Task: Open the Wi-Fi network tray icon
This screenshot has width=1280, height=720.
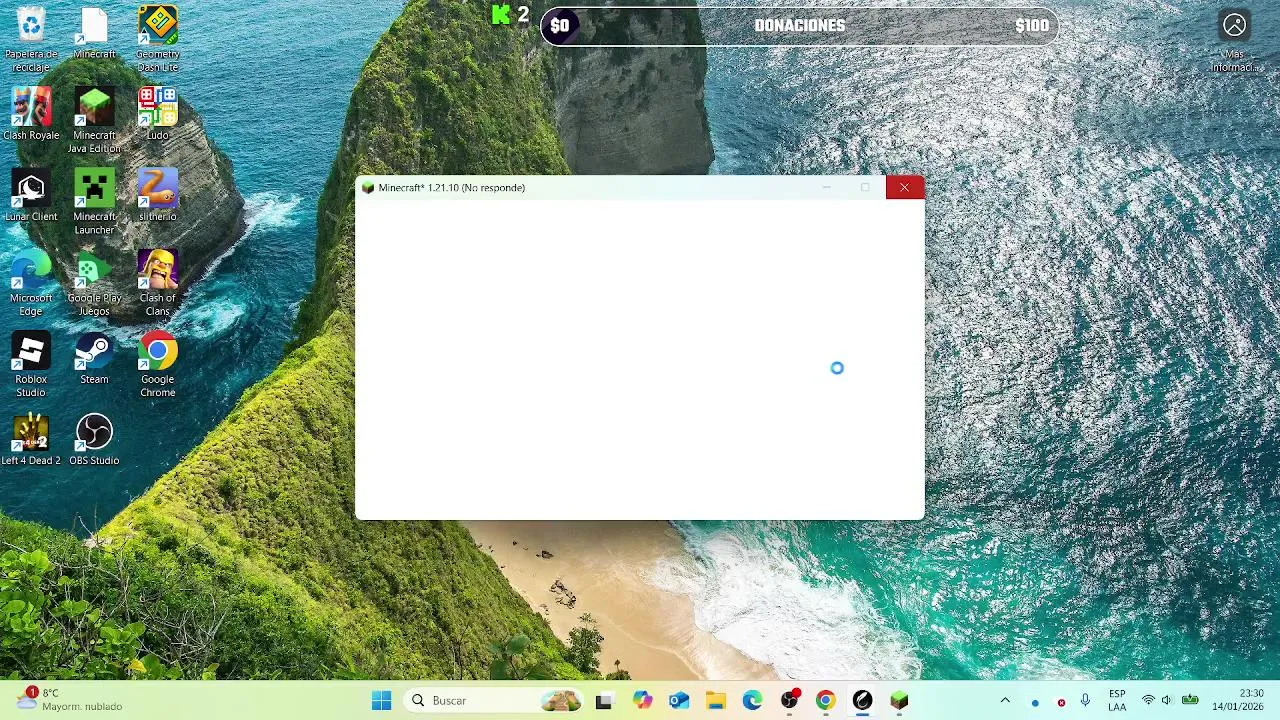Action: click(1148, 701)
